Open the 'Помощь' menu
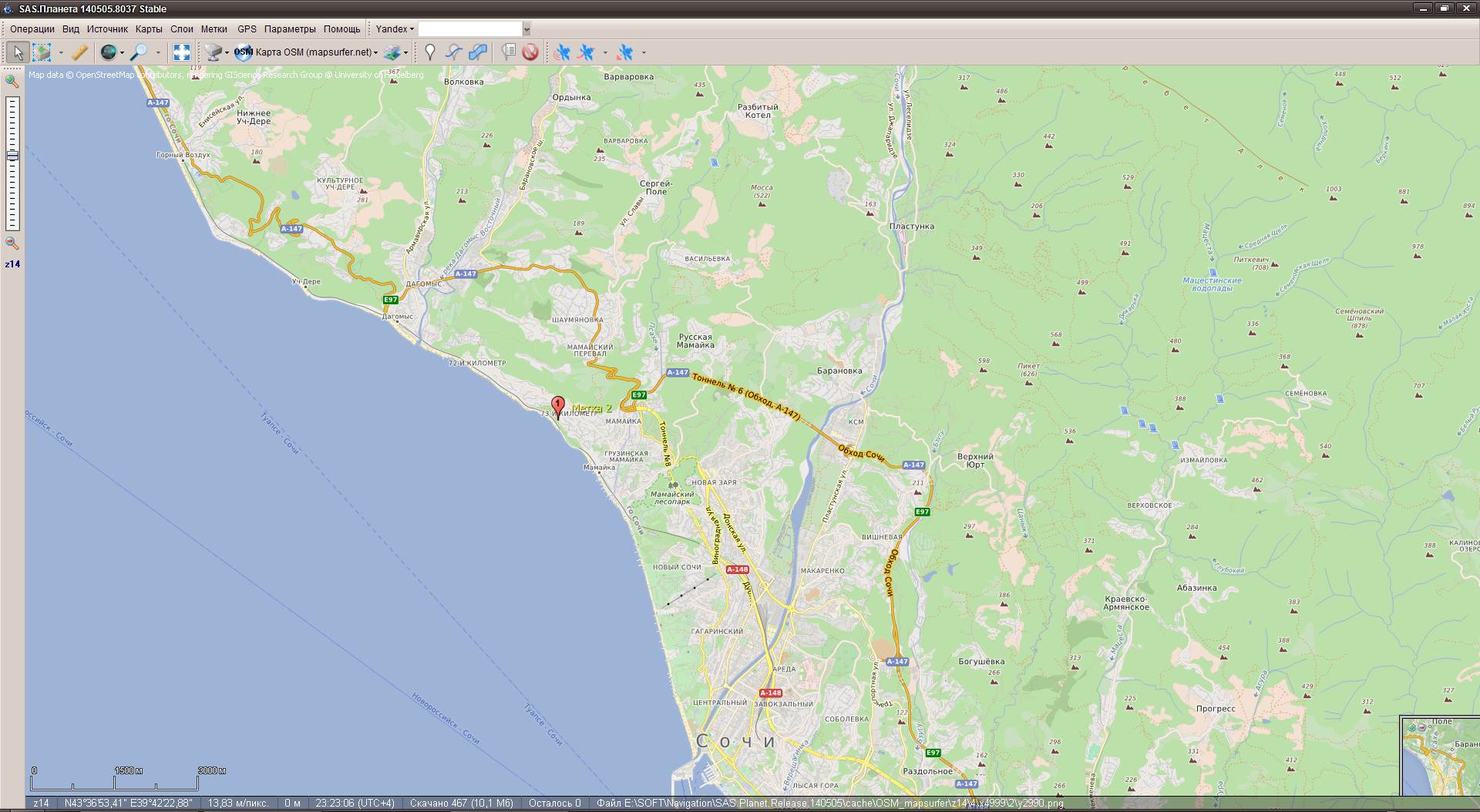 click(x=341, y=29)
